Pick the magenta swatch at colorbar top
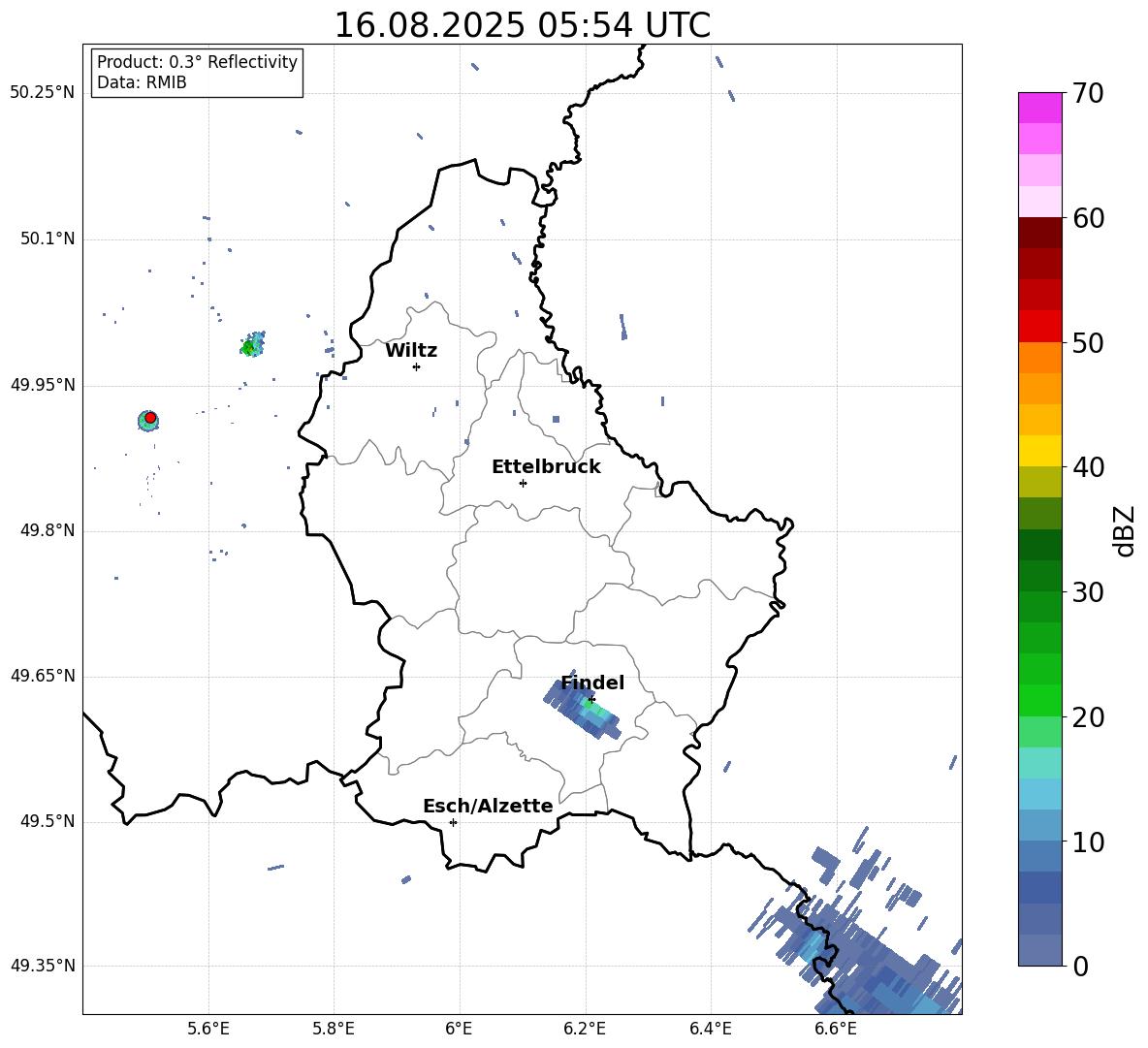 point(1039,109)
